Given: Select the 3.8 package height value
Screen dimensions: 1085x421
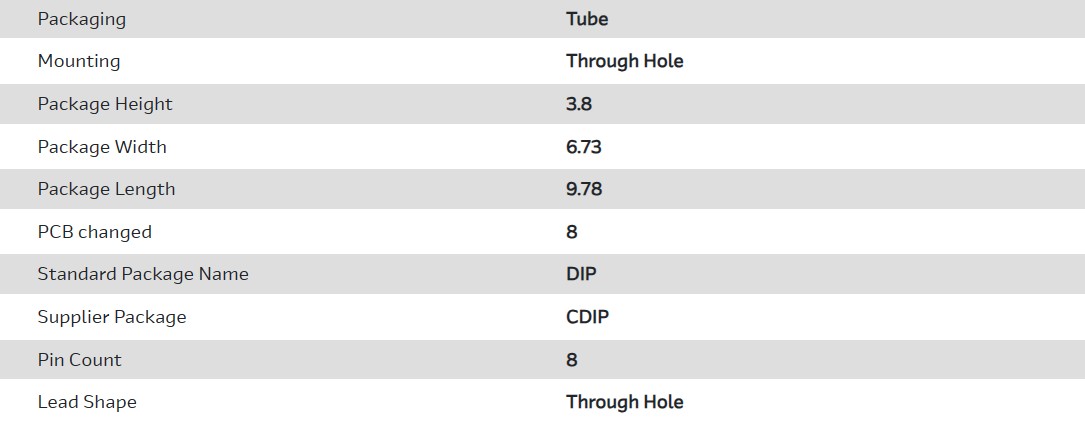Looking at the screenshot, I should click(579, 104).
